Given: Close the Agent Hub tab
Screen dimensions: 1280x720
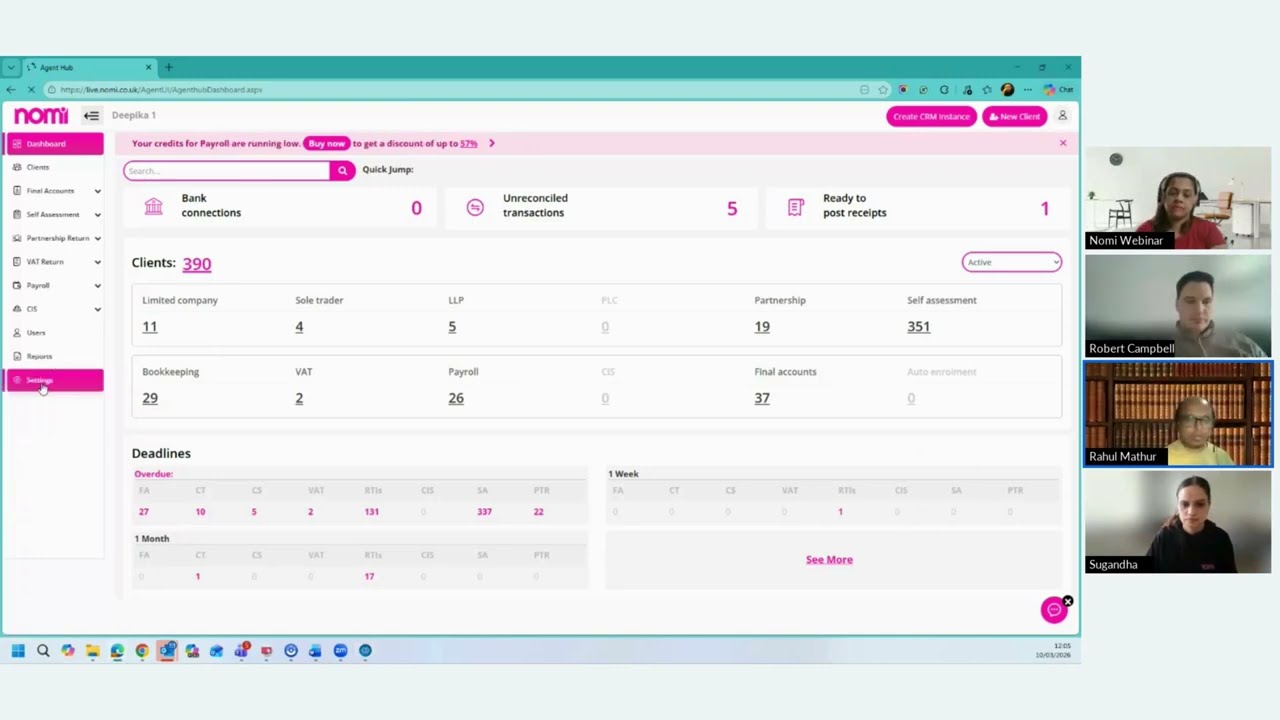Looking at the screenshot, I should tap(148, 67).
